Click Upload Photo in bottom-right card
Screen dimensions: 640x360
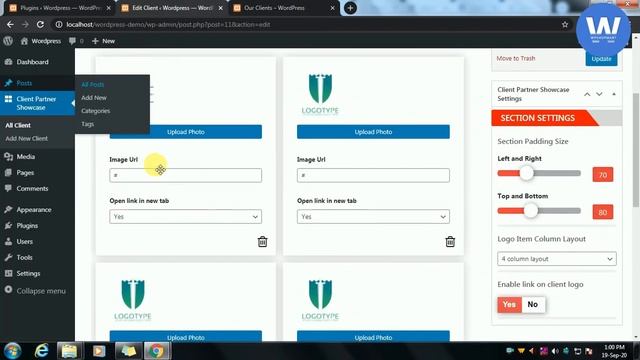[373, 337]
